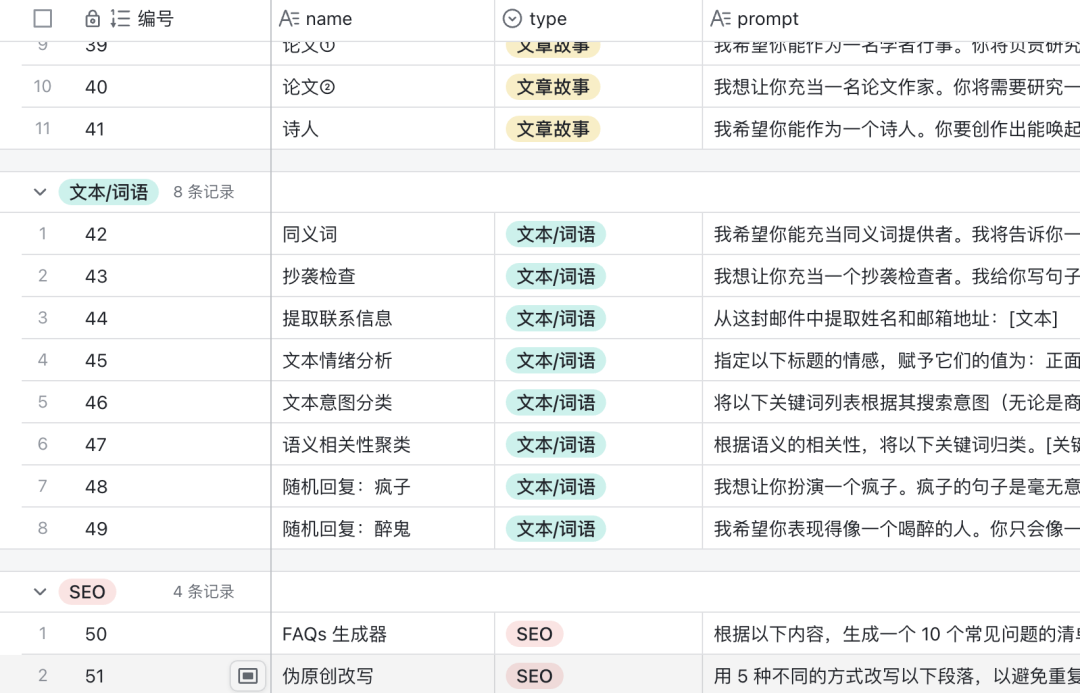Click the SEO type tag in the 伪原创改写 row
This screenshot has width=1080, height=693.
click(x=534, y=676)
